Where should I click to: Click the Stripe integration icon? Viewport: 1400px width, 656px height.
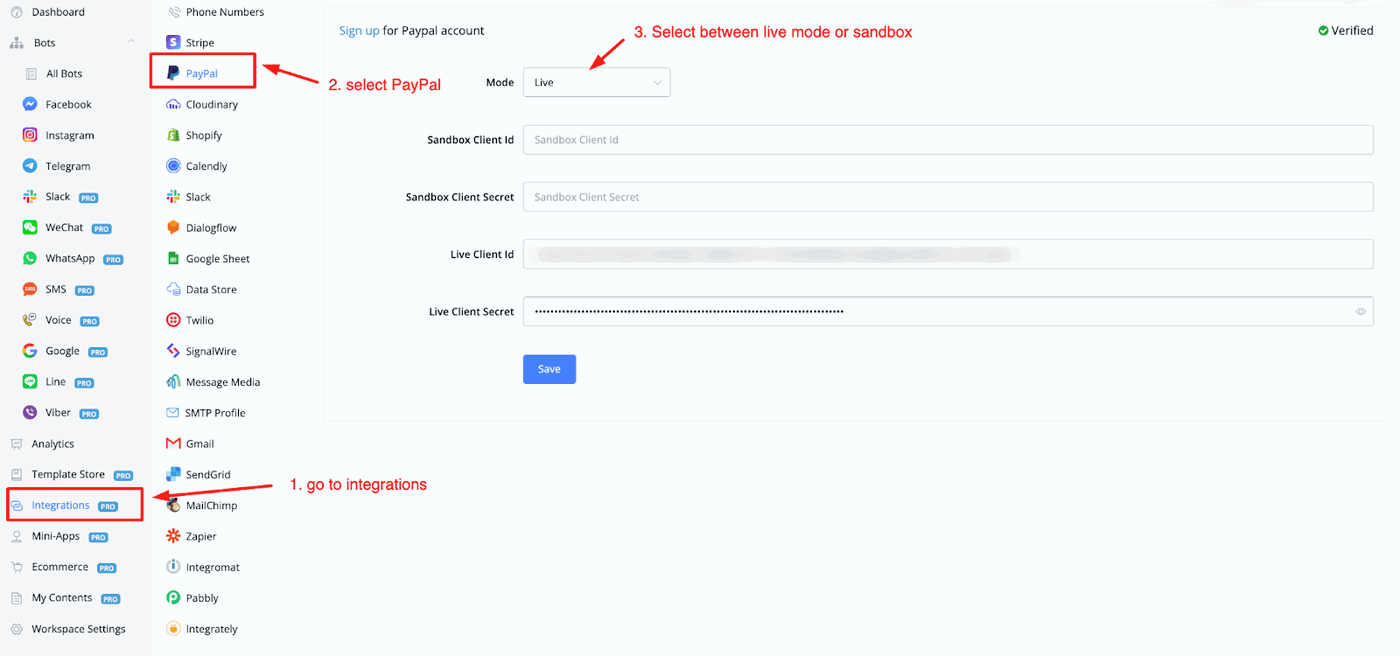(x=174, y=43)
